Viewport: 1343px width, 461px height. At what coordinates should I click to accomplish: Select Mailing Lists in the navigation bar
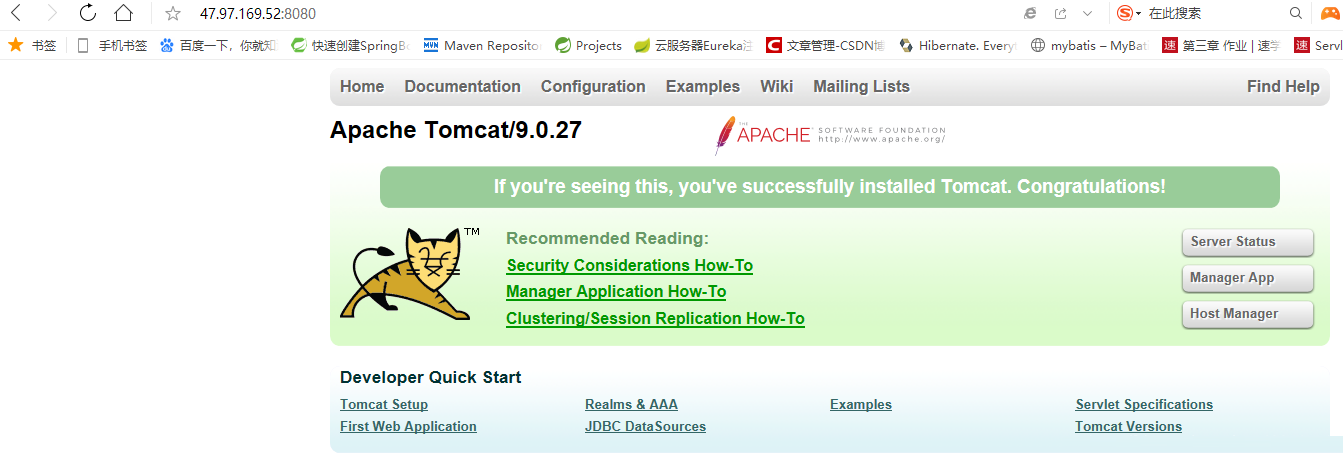[861, 86]
